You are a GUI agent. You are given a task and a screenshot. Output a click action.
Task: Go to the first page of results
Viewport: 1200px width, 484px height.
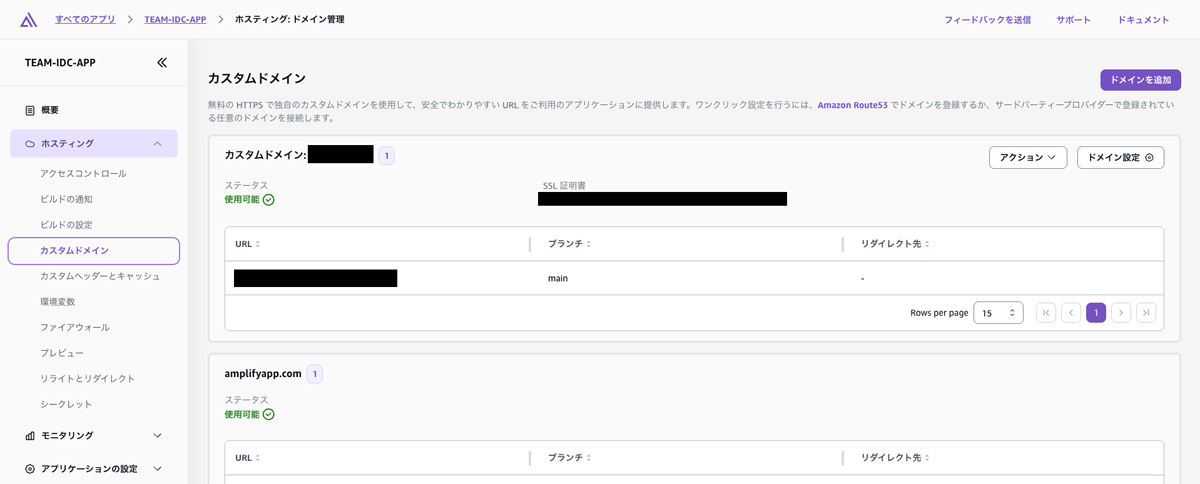[1046, 313]
